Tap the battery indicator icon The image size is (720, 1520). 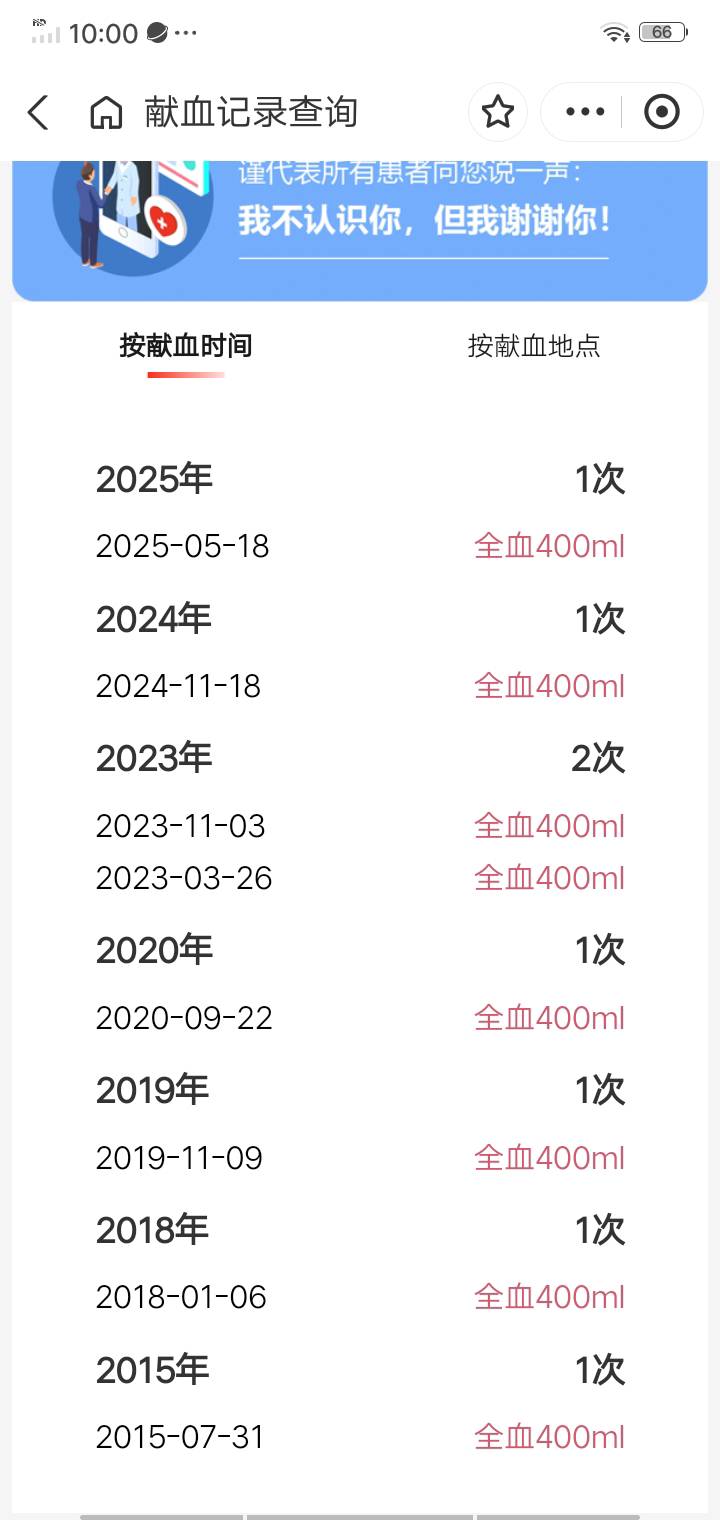[x=662, y=33]
